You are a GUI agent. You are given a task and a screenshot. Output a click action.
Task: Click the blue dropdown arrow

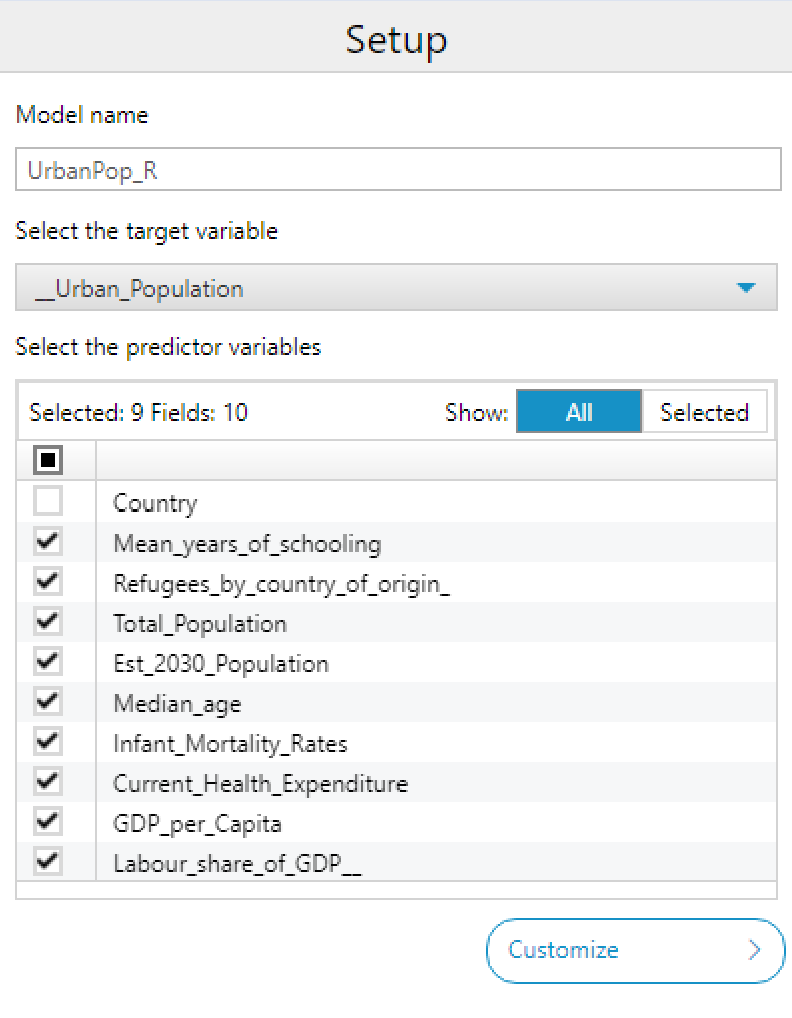pyautogui.click(x=745, y=288)
